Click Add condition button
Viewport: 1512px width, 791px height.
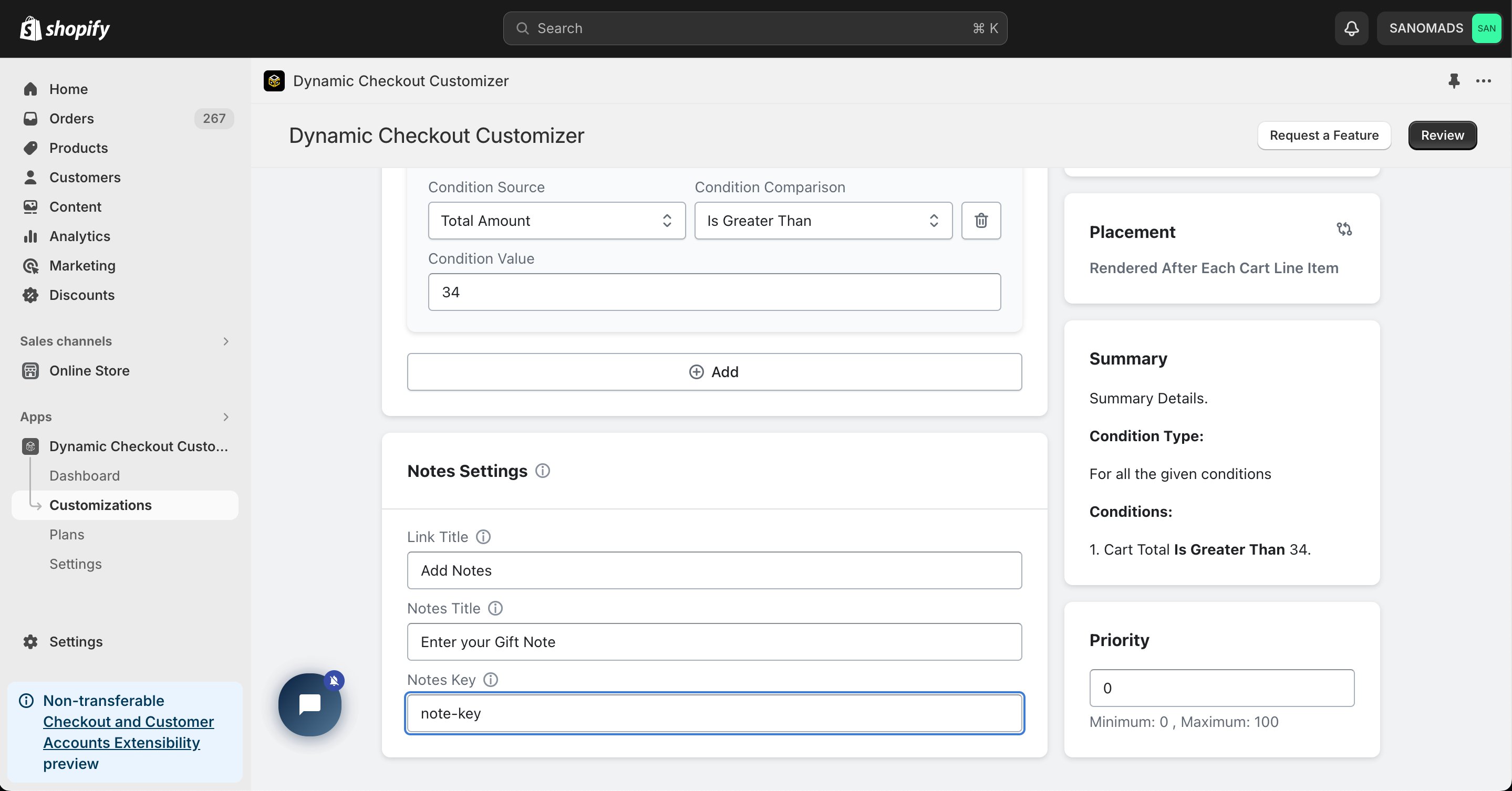pos(714,372)
